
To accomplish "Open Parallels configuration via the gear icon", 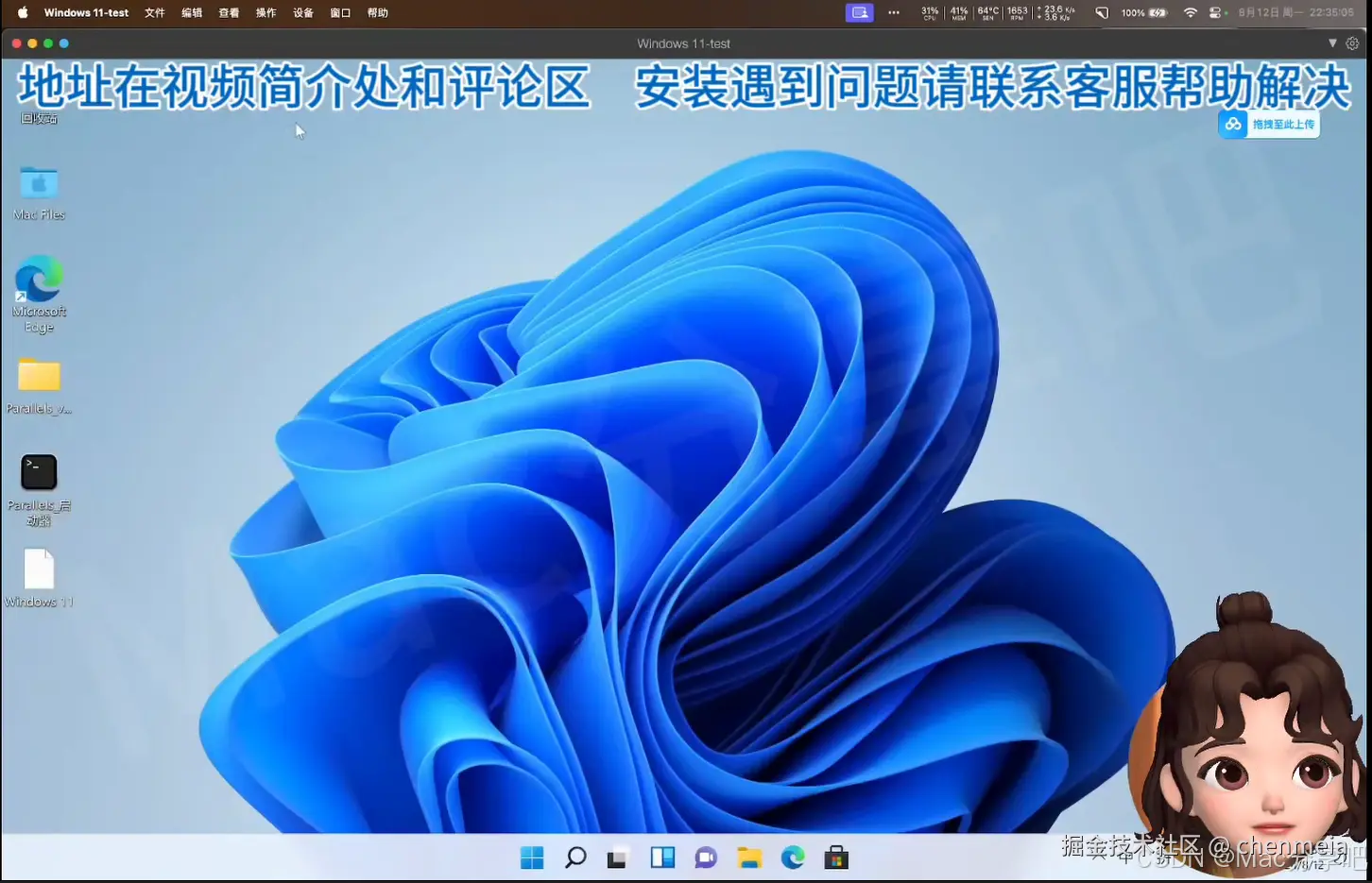I will [1351, 43].
